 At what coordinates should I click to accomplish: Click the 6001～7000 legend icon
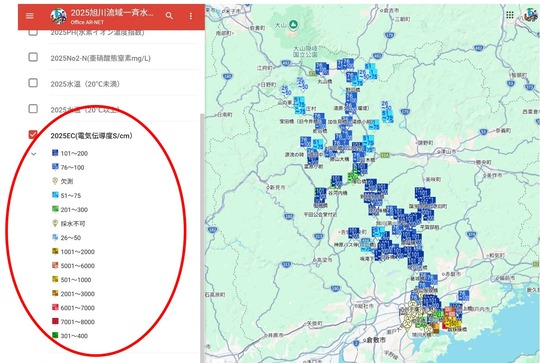tap(55, 307)
